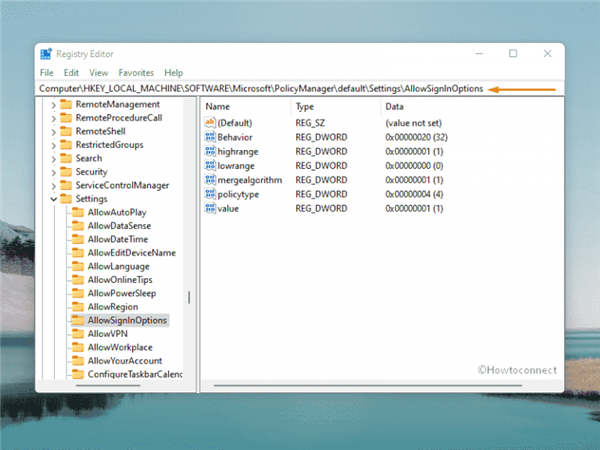Click the ServiceControlManager folder icon

click(x=66, y=185)
